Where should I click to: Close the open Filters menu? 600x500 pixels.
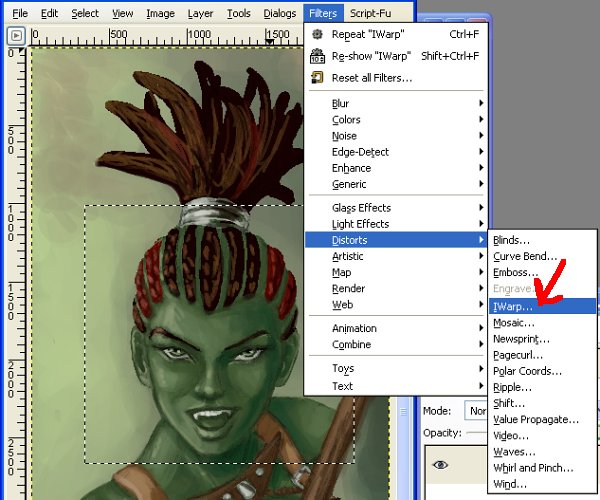323,13
